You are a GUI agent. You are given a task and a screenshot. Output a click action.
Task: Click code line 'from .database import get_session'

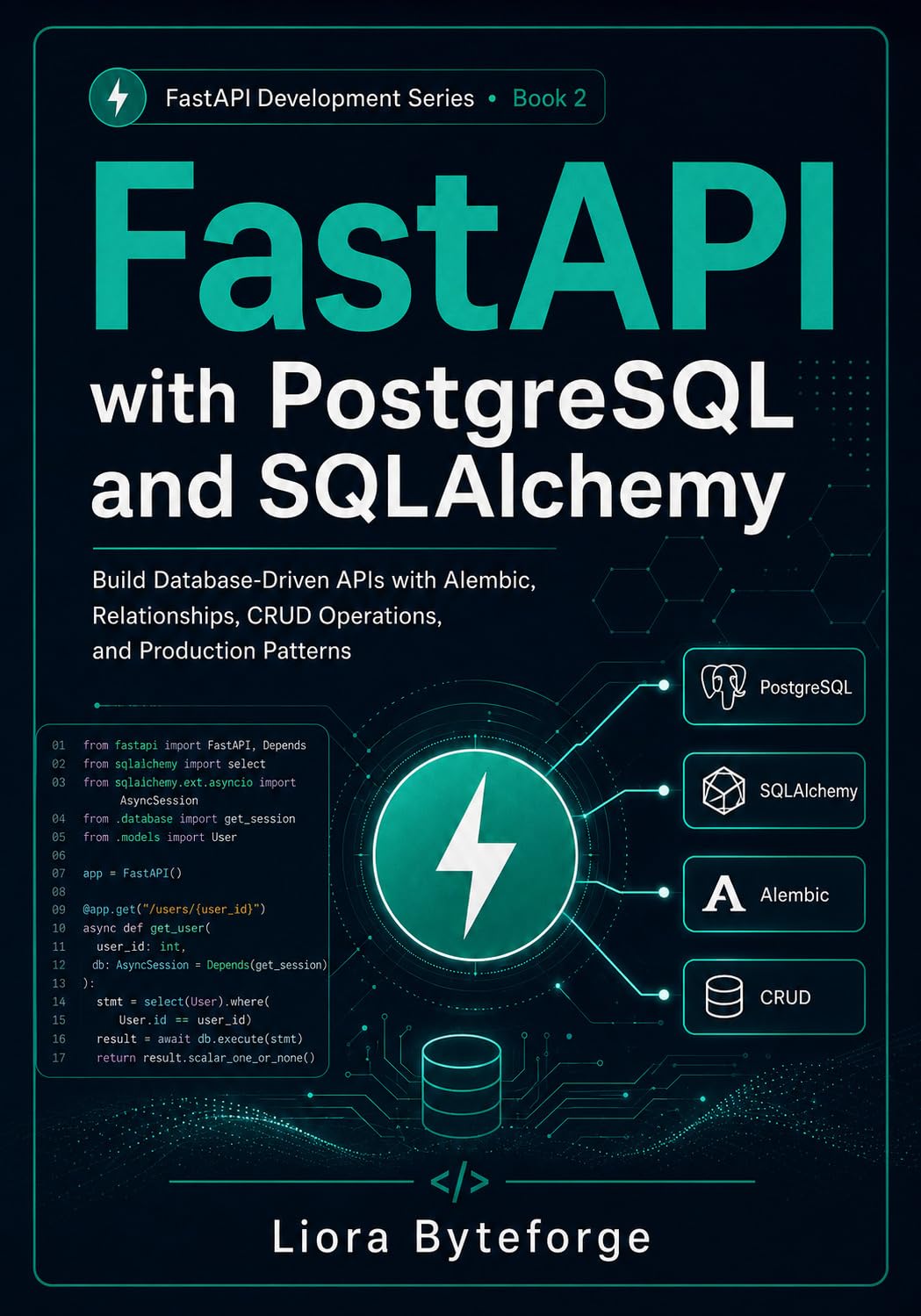click(189, 818)
